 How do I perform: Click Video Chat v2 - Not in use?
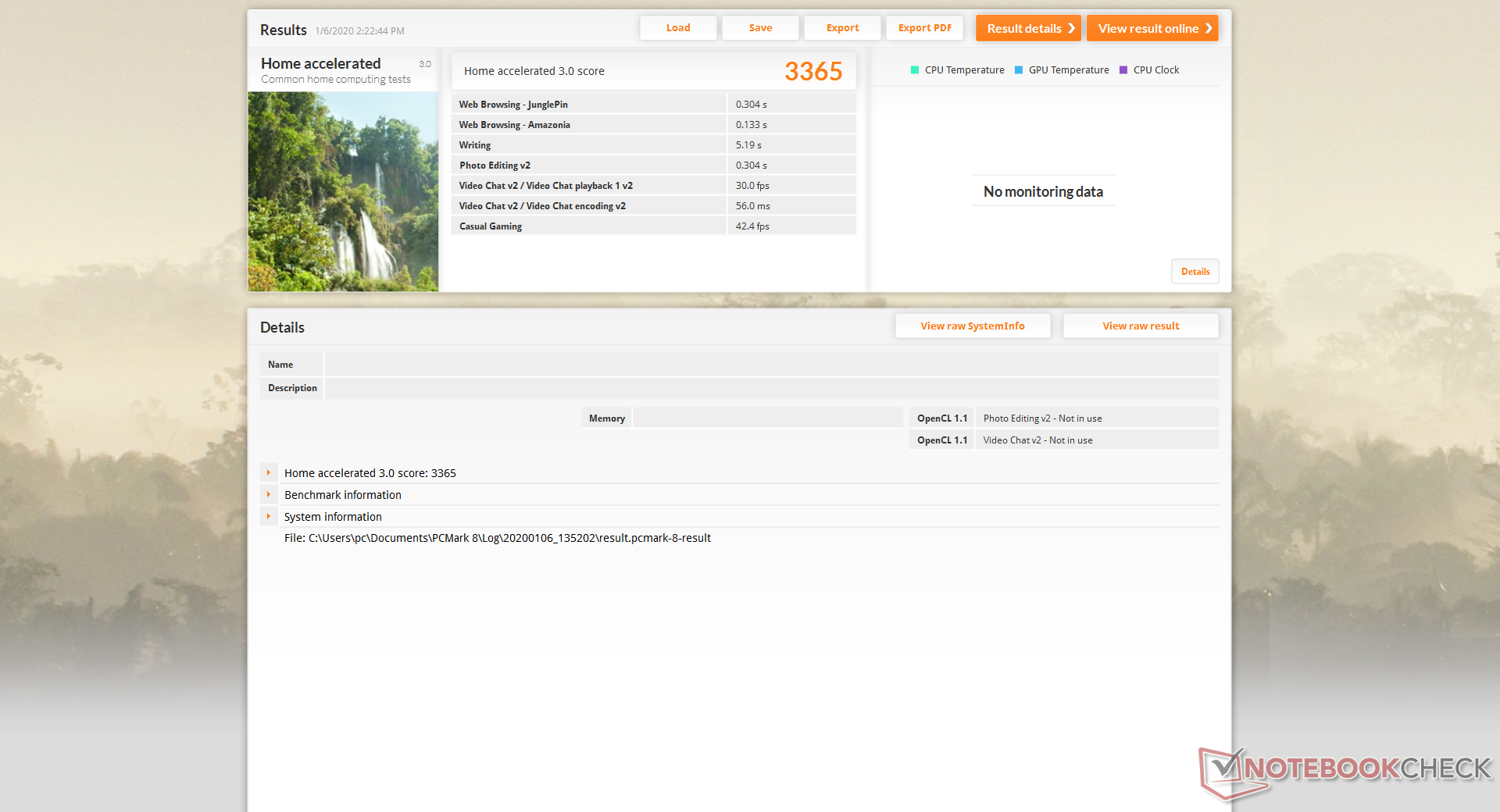[1037, 440]
